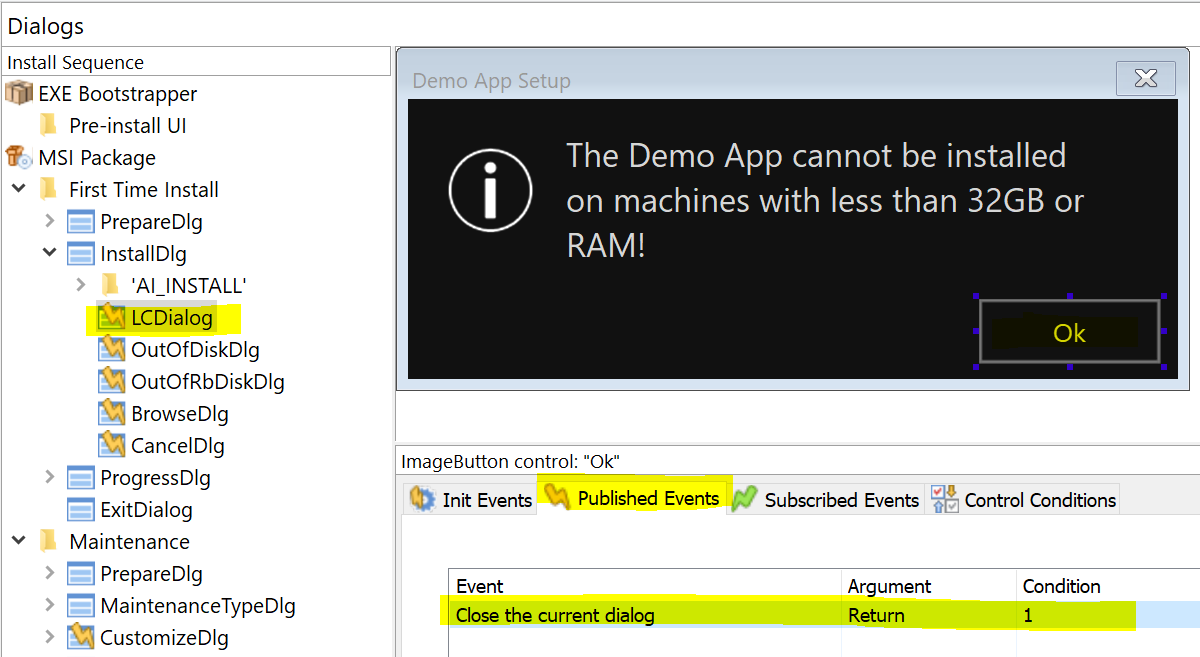The width and height of the screenshot is (1200, 657).
Task: Close the Demo App Setup preview window
Action: click(1146, 79)
